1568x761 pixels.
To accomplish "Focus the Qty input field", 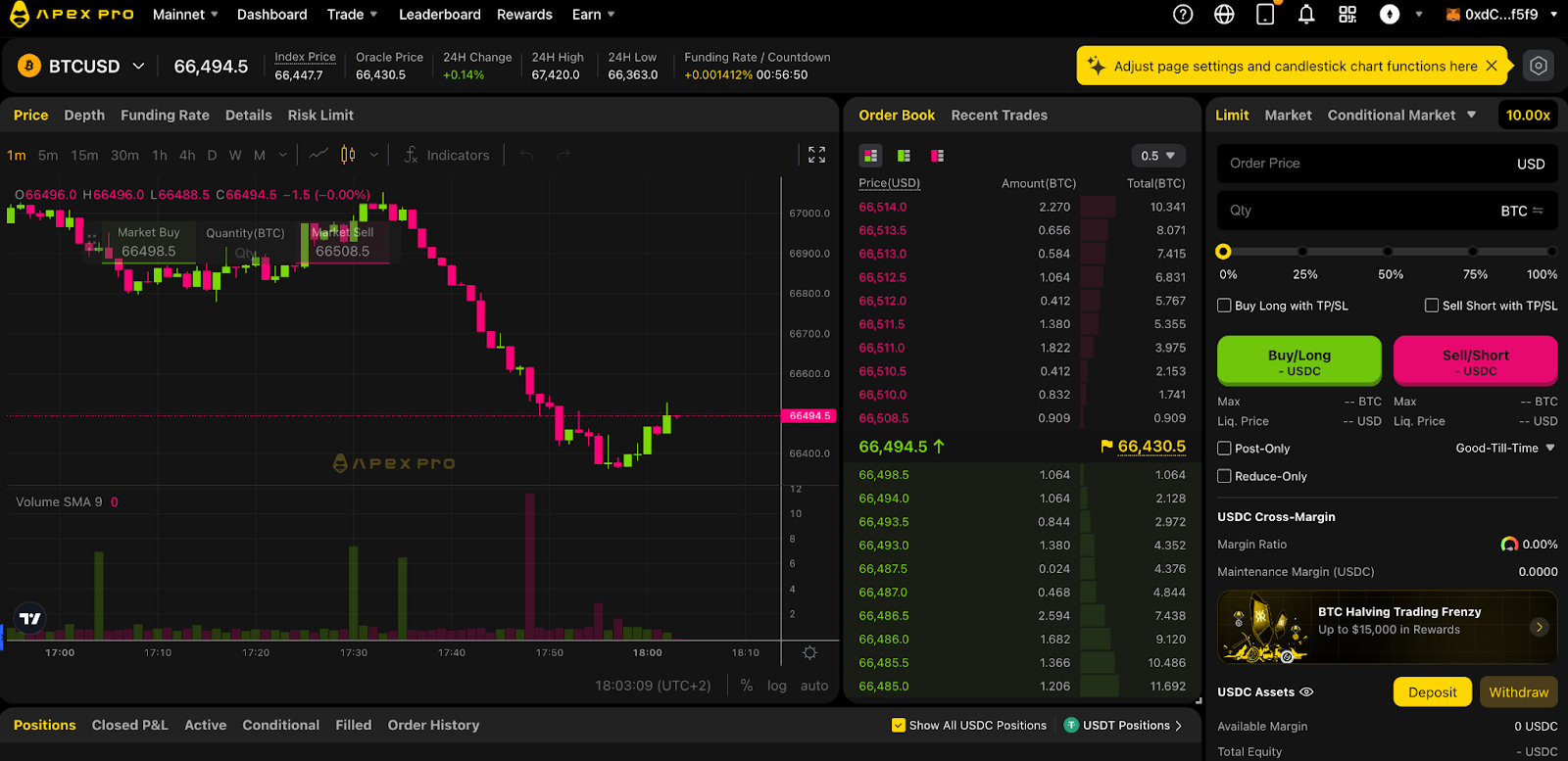I will (x=1388, y=211).
